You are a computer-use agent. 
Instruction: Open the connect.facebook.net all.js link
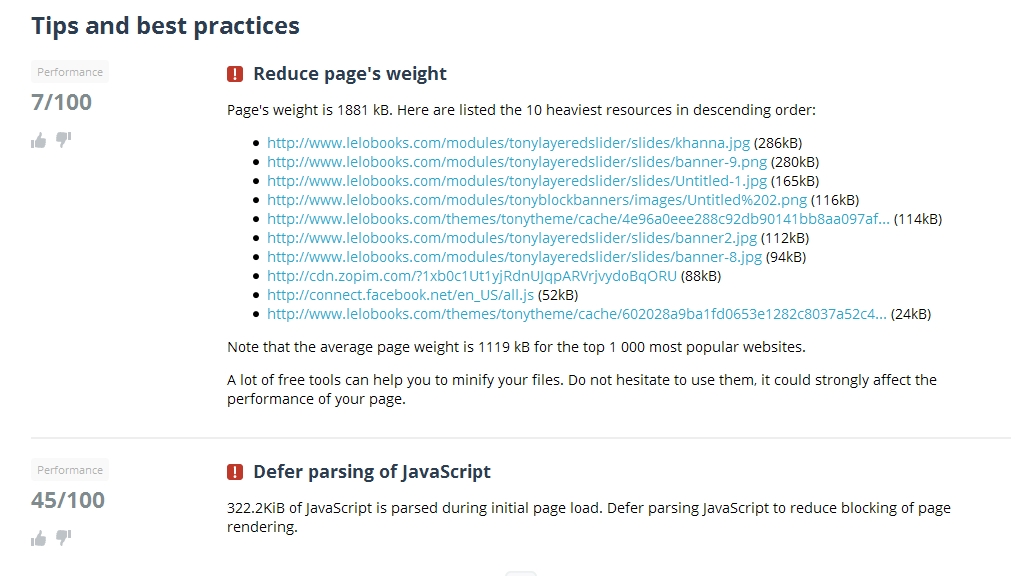click(x=400, y=295)
